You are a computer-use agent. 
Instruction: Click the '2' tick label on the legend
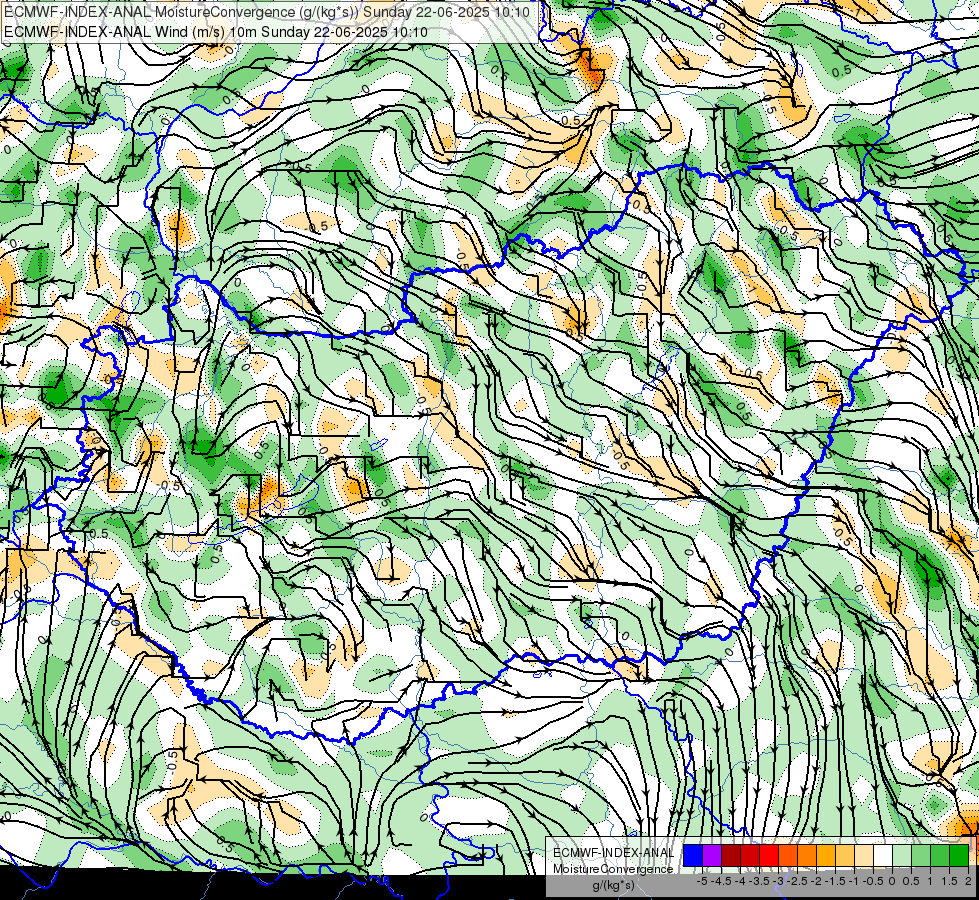click(x=968, y=881)
